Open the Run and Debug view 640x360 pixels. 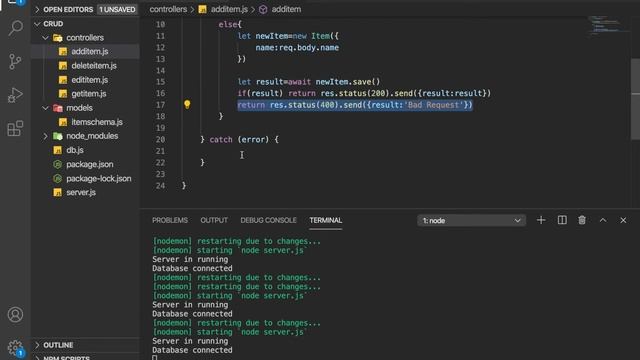[15, 95]
